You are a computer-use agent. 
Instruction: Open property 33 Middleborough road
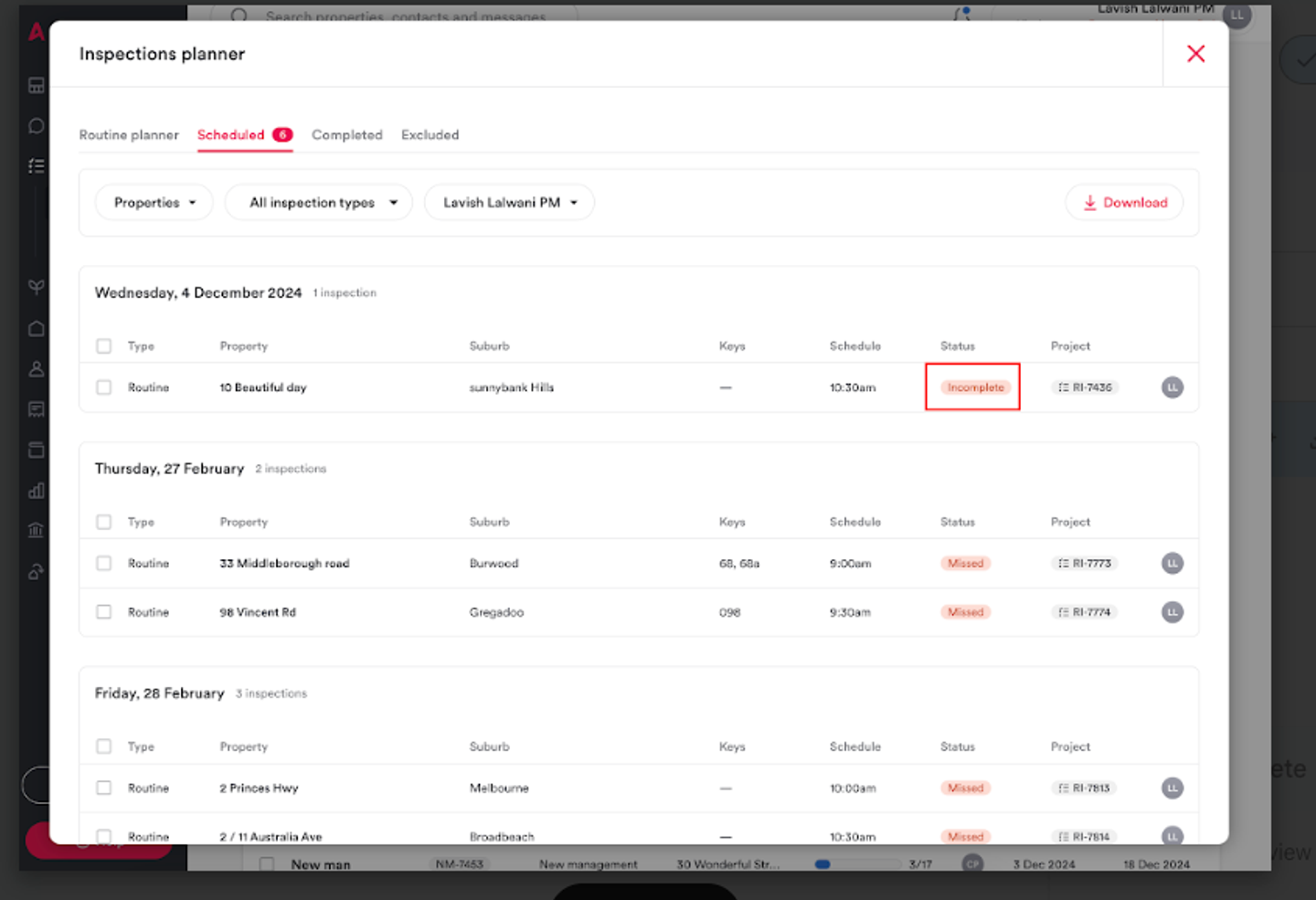point(284,564)
